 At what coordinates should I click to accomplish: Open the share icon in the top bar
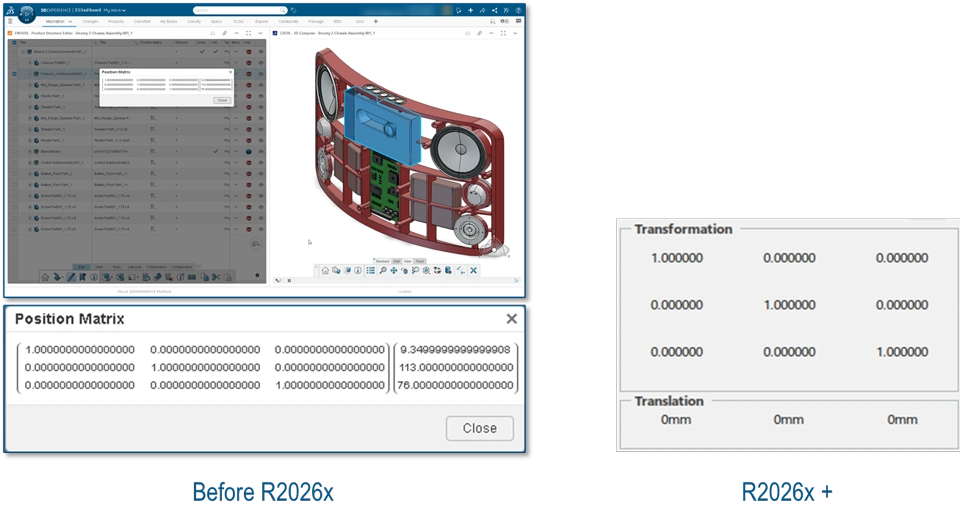pos(494,10)
